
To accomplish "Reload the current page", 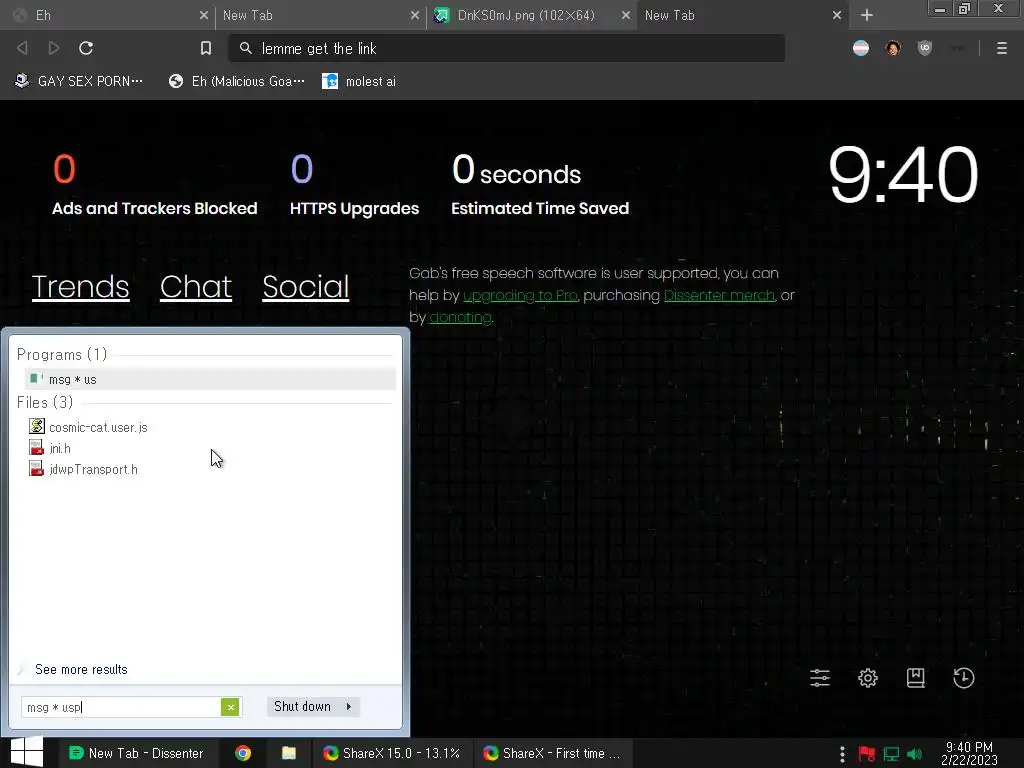I will pos(86,48).
